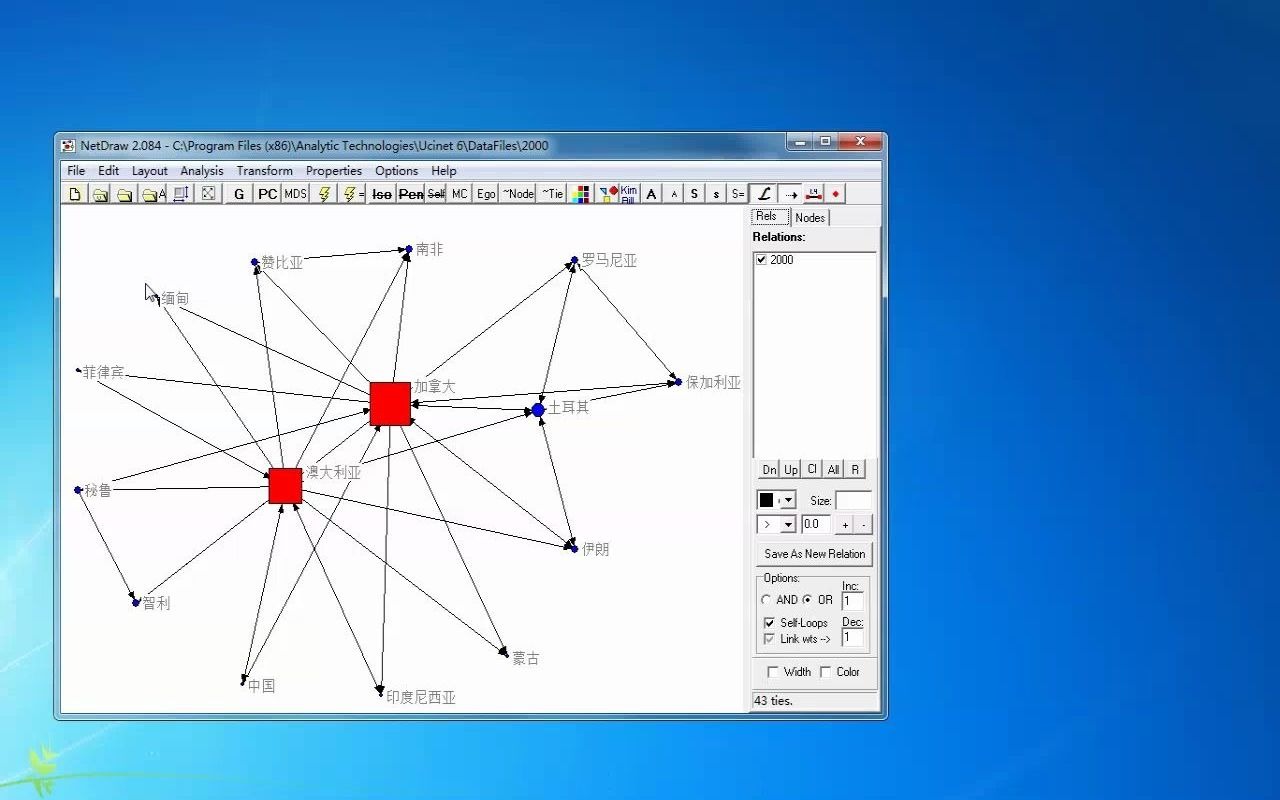Click the Pen toolbar button
Image resolution: width=1280 pixels, height=800 pixels.
click(x=410, y=194)
